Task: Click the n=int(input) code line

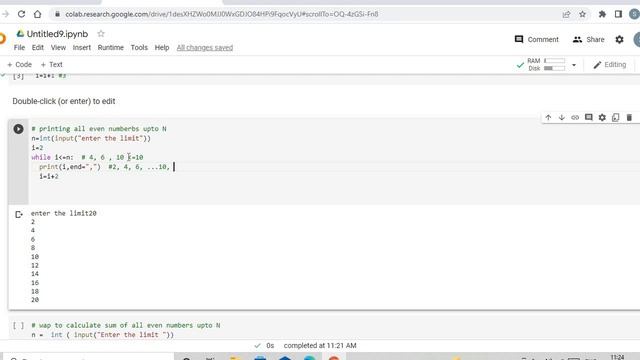Action: (91, 138)
